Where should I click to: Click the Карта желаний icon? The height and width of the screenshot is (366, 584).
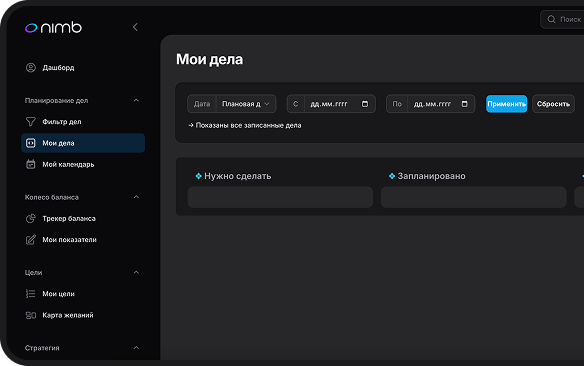click(x=31, y=315)
